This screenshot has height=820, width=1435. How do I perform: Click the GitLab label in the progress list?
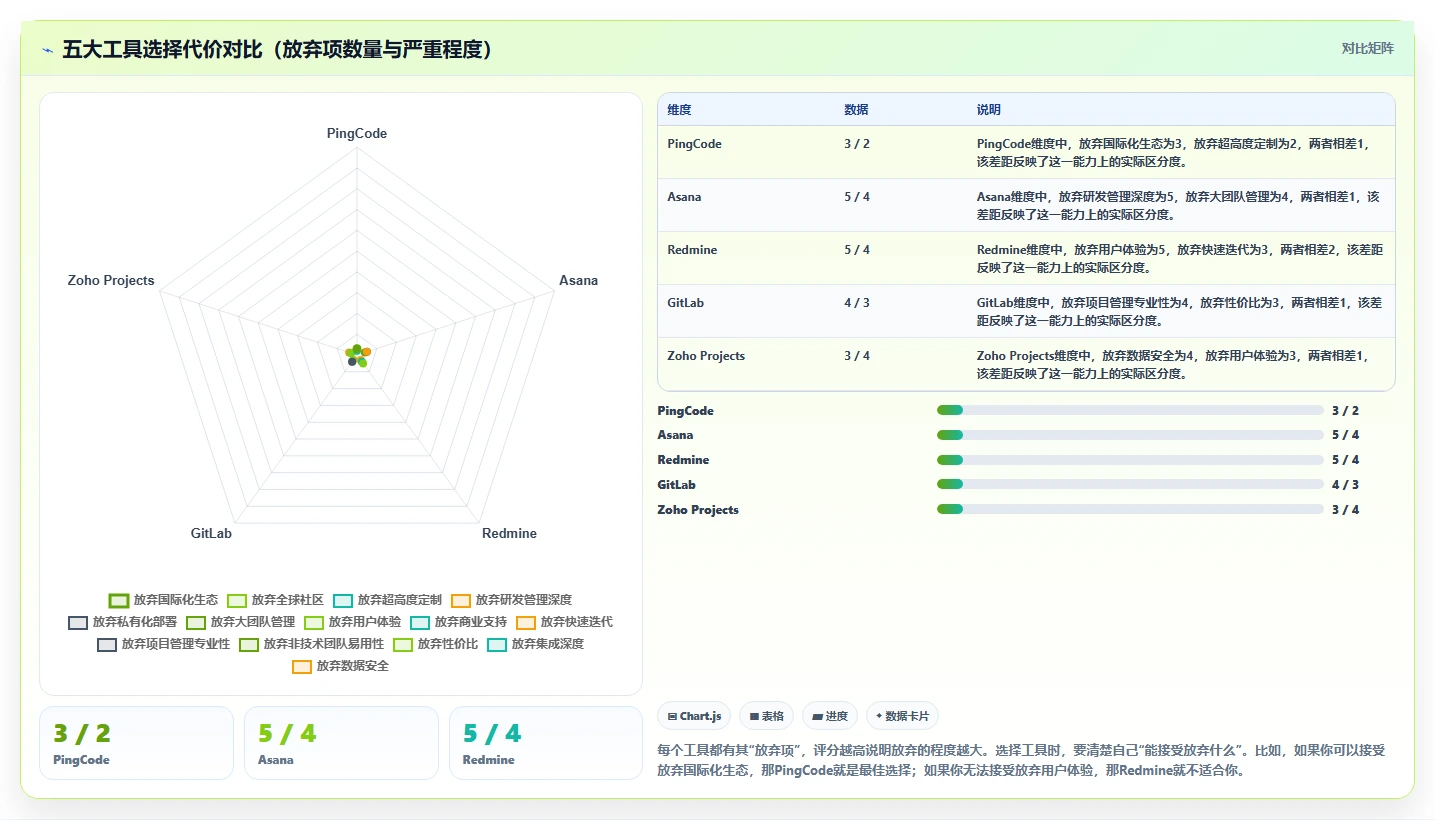tap(676, 485)
